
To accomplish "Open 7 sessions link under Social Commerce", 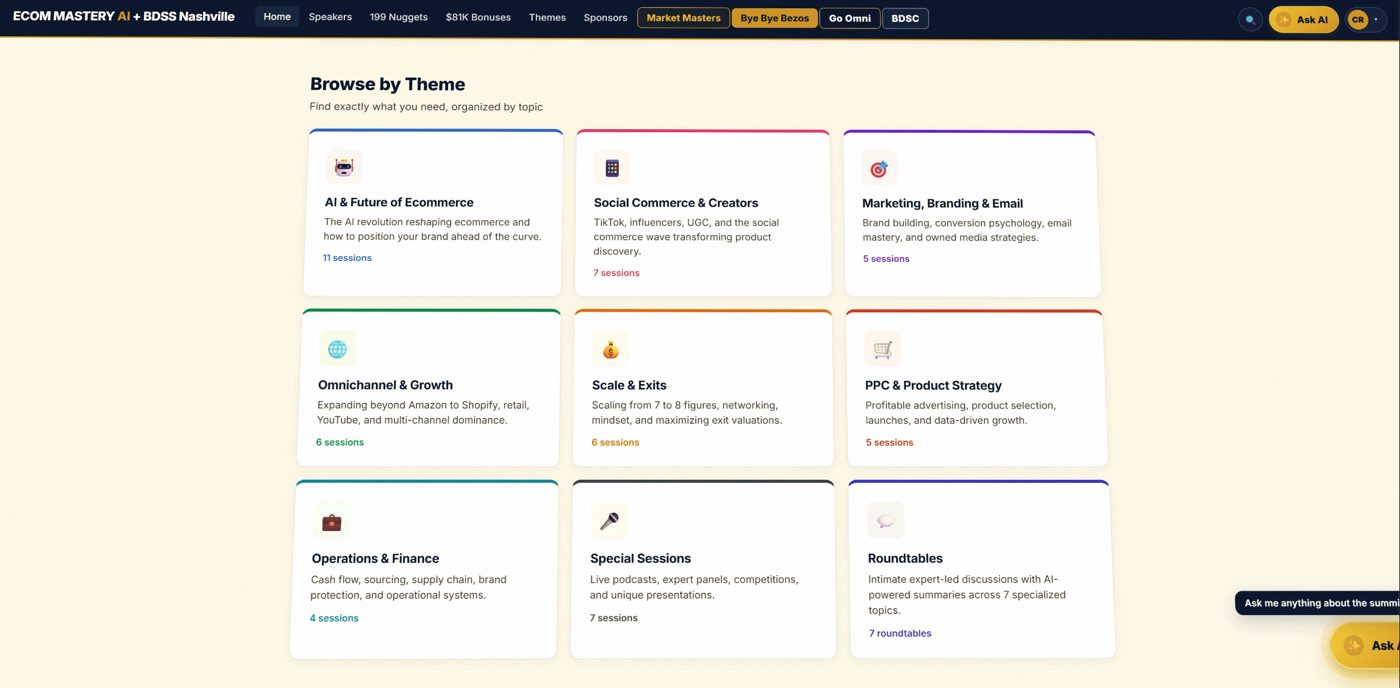I will pos(616,273).
